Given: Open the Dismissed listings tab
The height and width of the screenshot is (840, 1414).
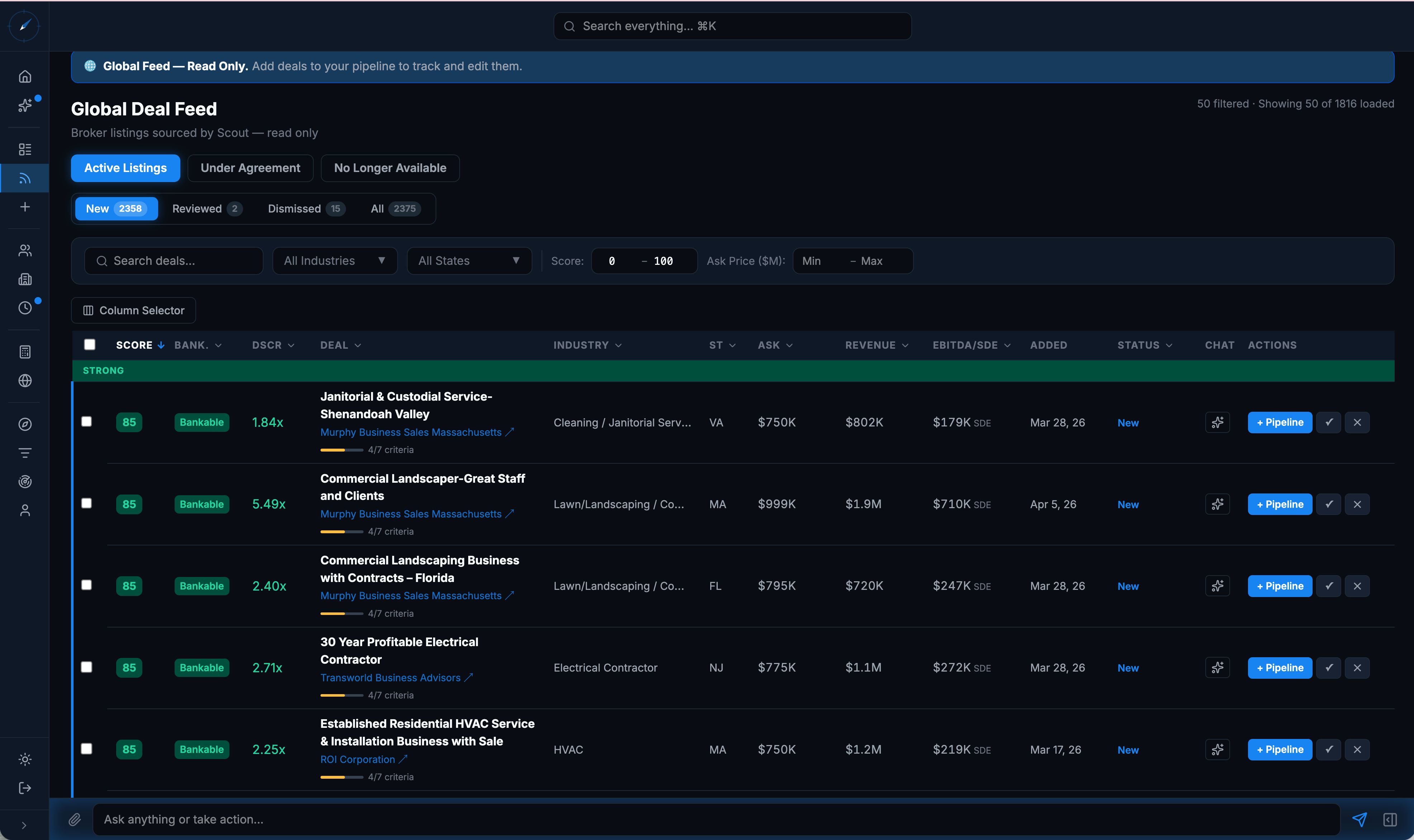Looking at the screenshot, I should tap(305, 208).
